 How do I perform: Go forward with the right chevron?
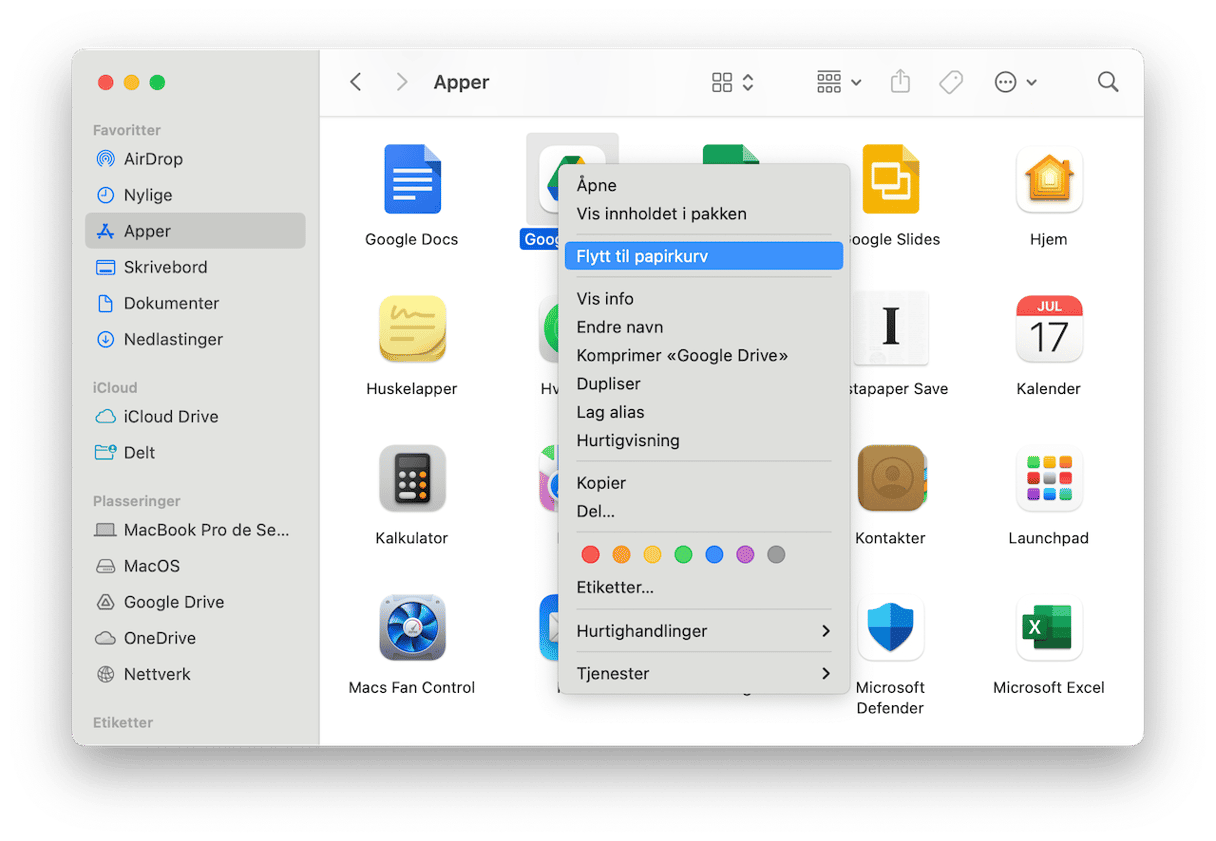click(x=402, y=82)
